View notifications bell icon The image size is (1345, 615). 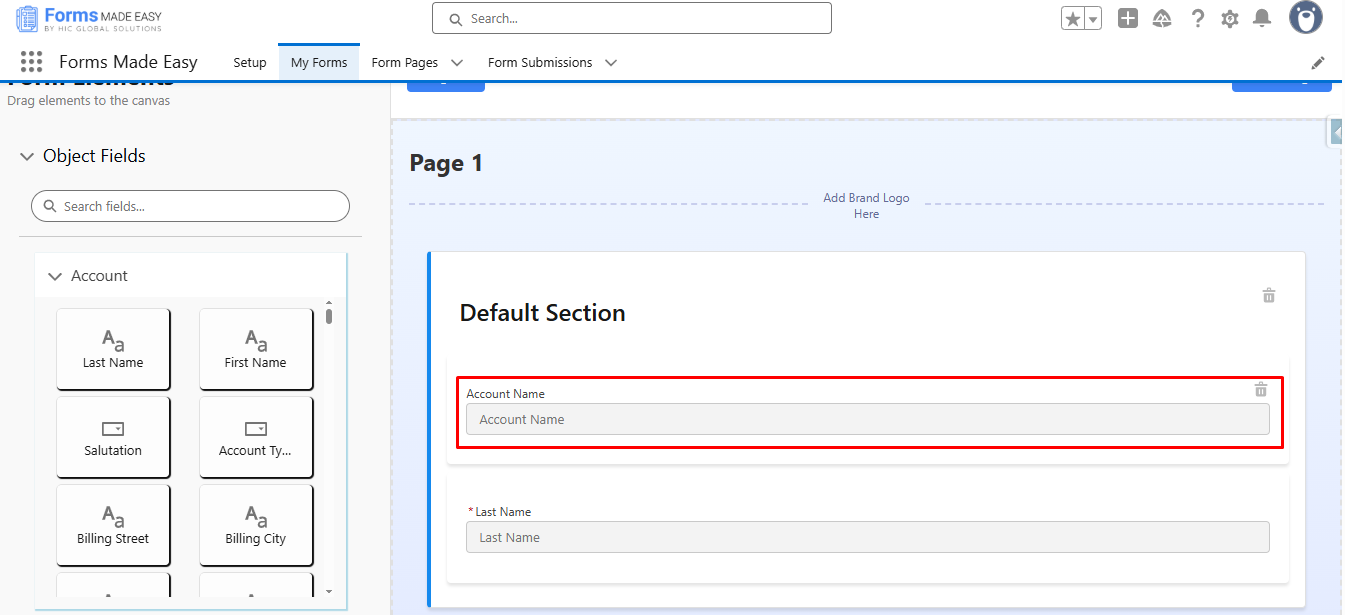click(x=1262, y=18)
